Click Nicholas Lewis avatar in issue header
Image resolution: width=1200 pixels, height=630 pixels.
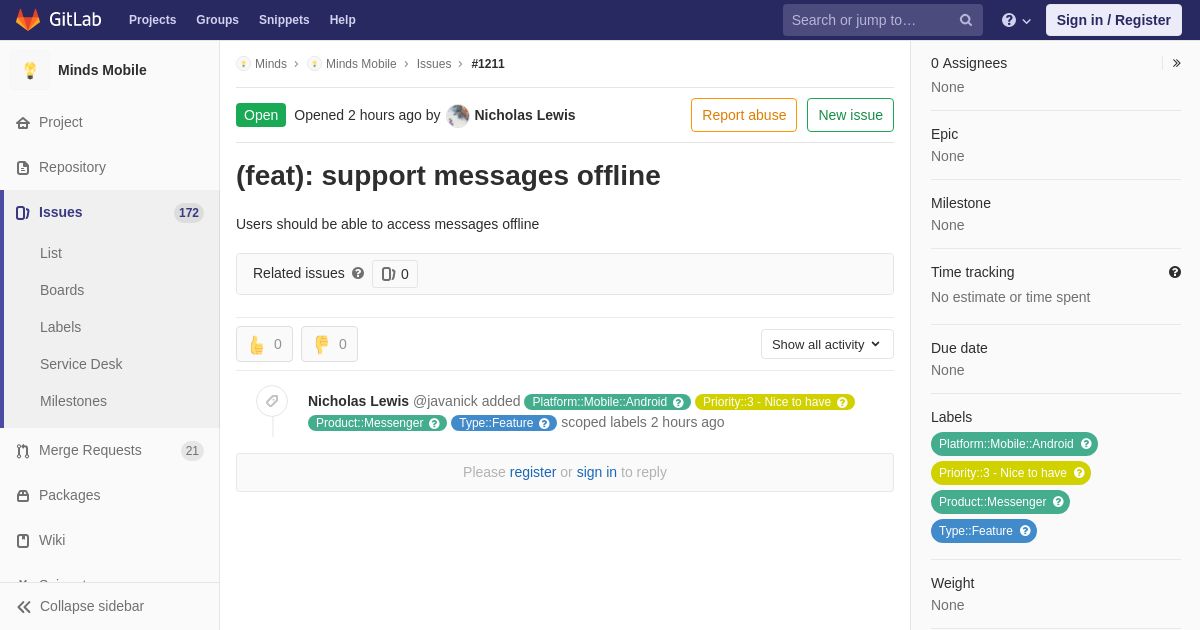coord(458,115)
